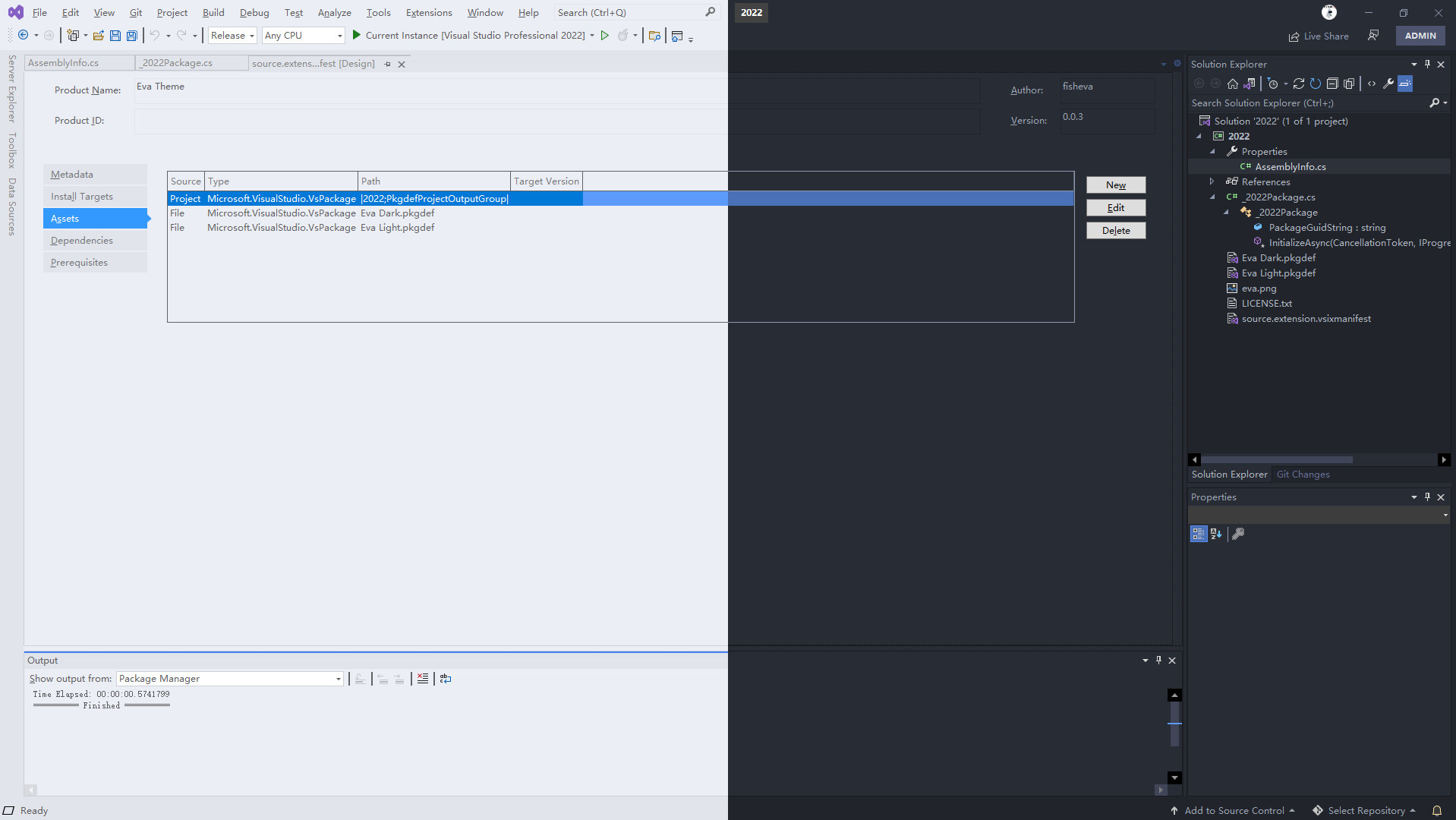Click the Hot Reload flame icon

623,35
